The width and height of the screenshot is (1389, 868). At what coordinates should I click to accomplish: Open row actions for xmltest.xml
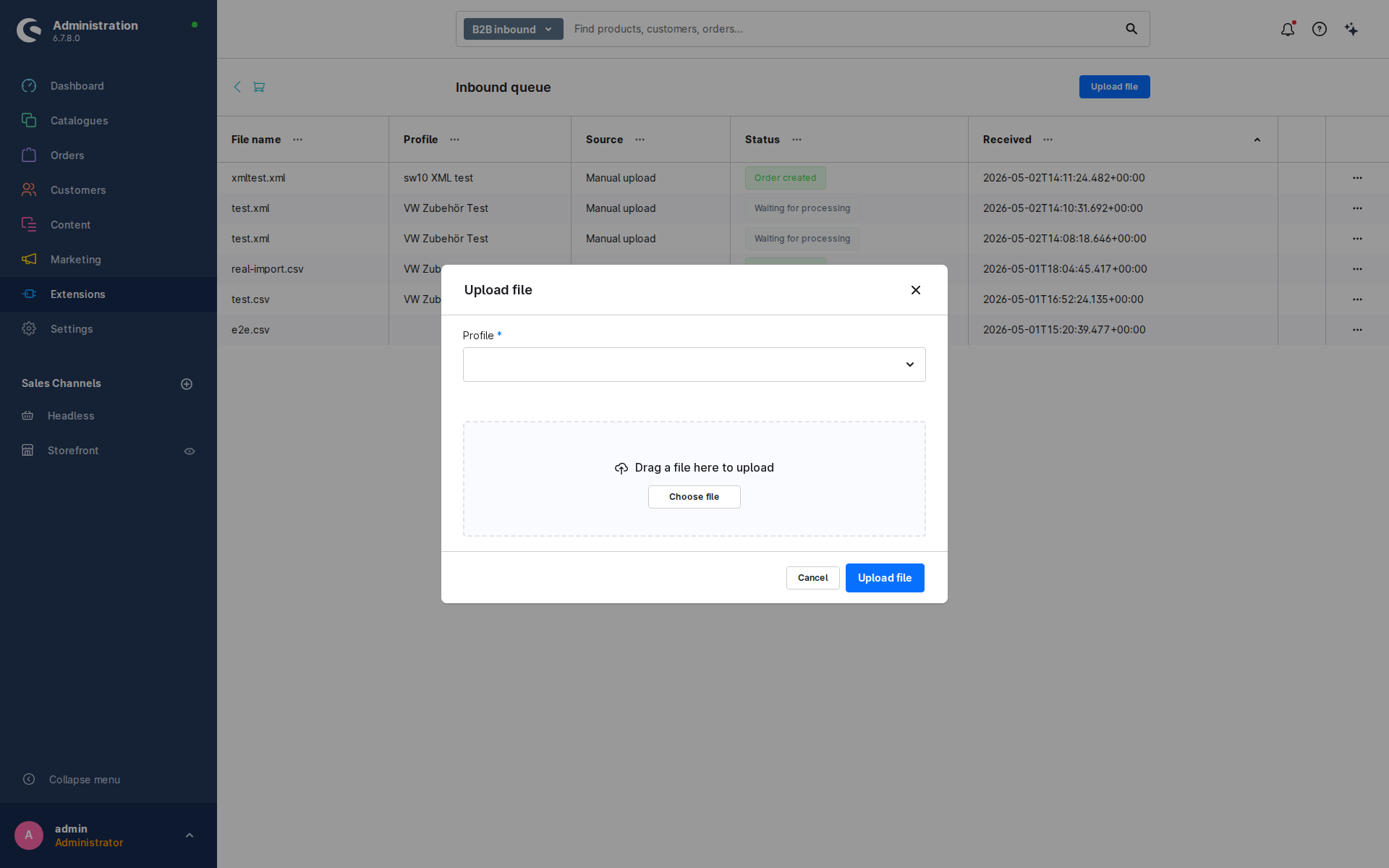coord(1357,178)
